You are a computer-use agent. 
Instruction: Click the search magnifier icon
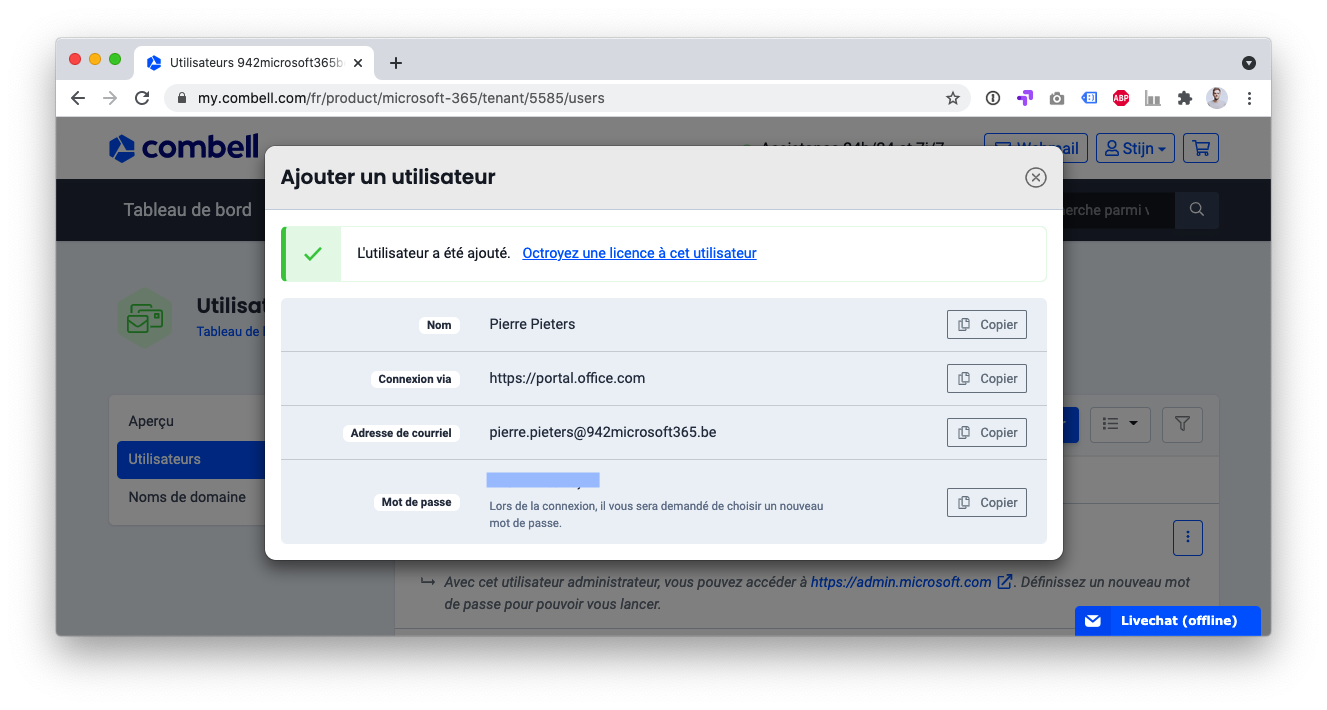tap(1196, 210)
